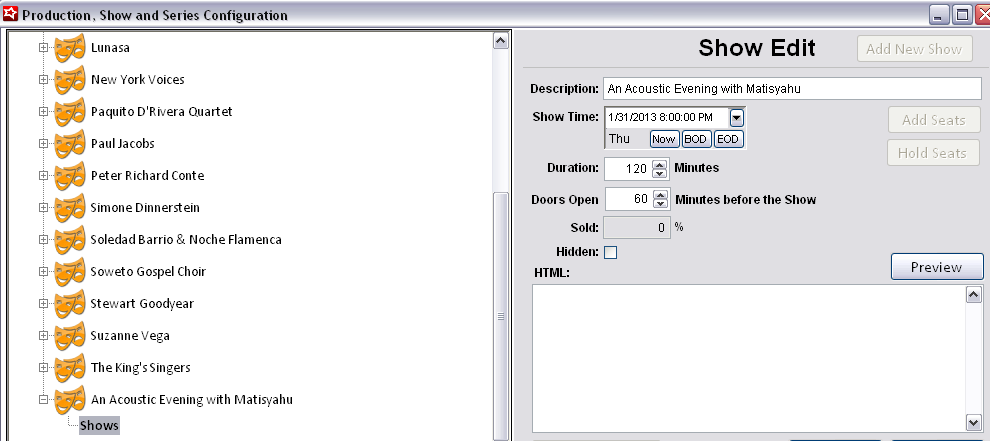Click the mask icon next to Lunasa
This screenshot has width=990, height=441.
[x=69, y=48]
